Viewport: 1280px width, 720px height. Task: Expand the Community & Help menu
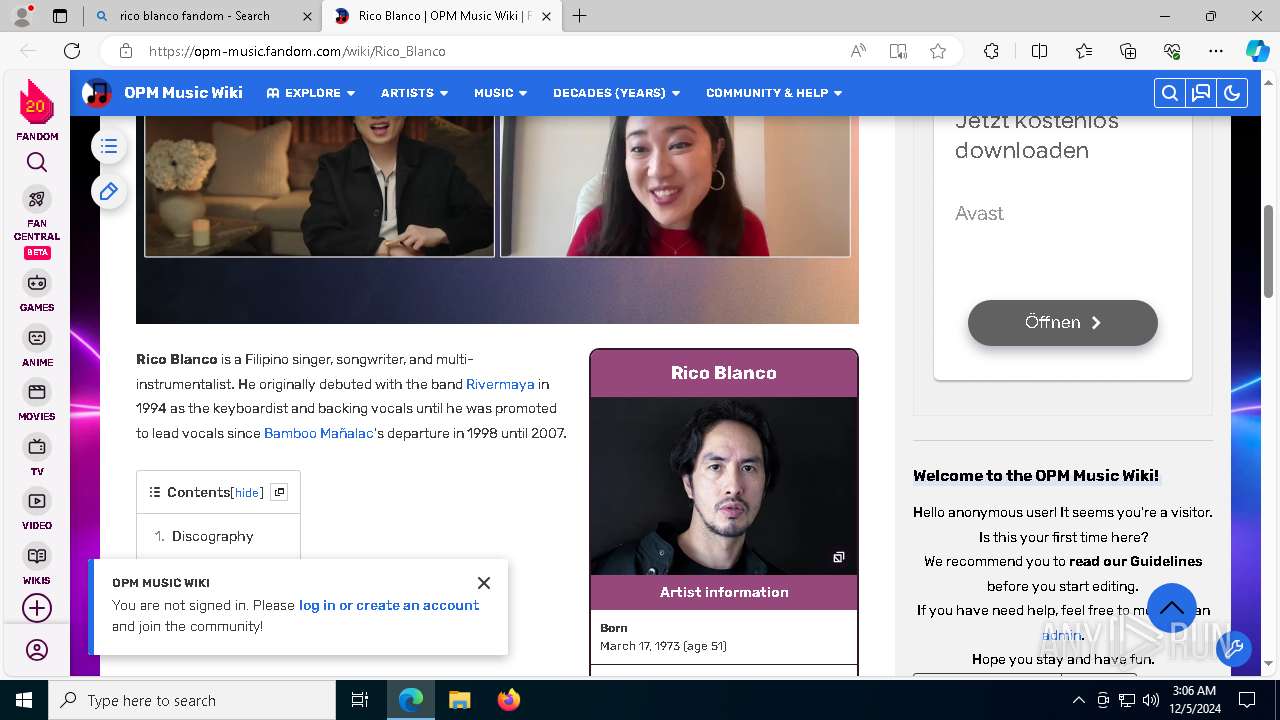pos(774,93)
